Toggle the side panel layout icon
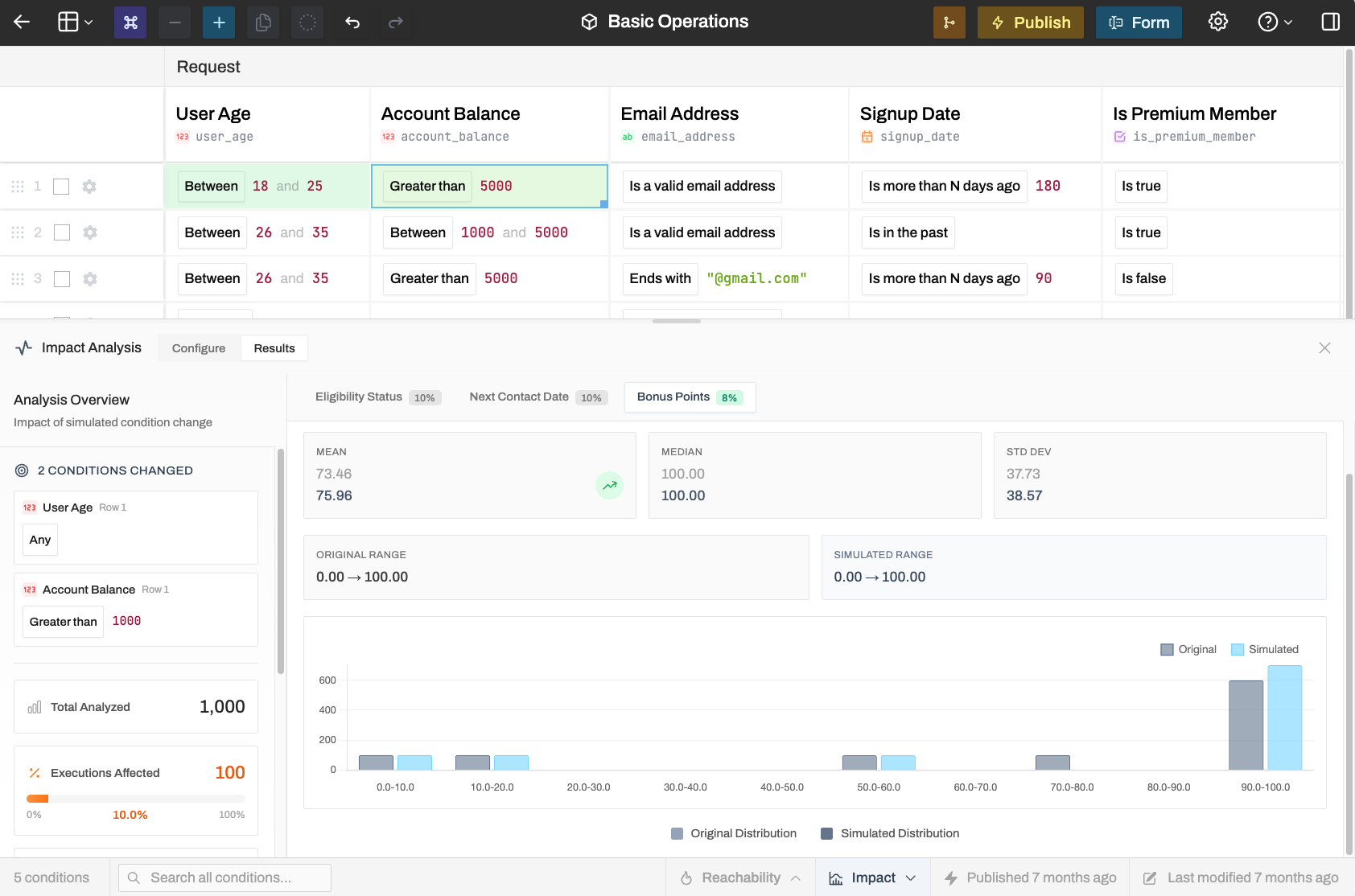The image size is (1355, 896). tap(1330, 22)
